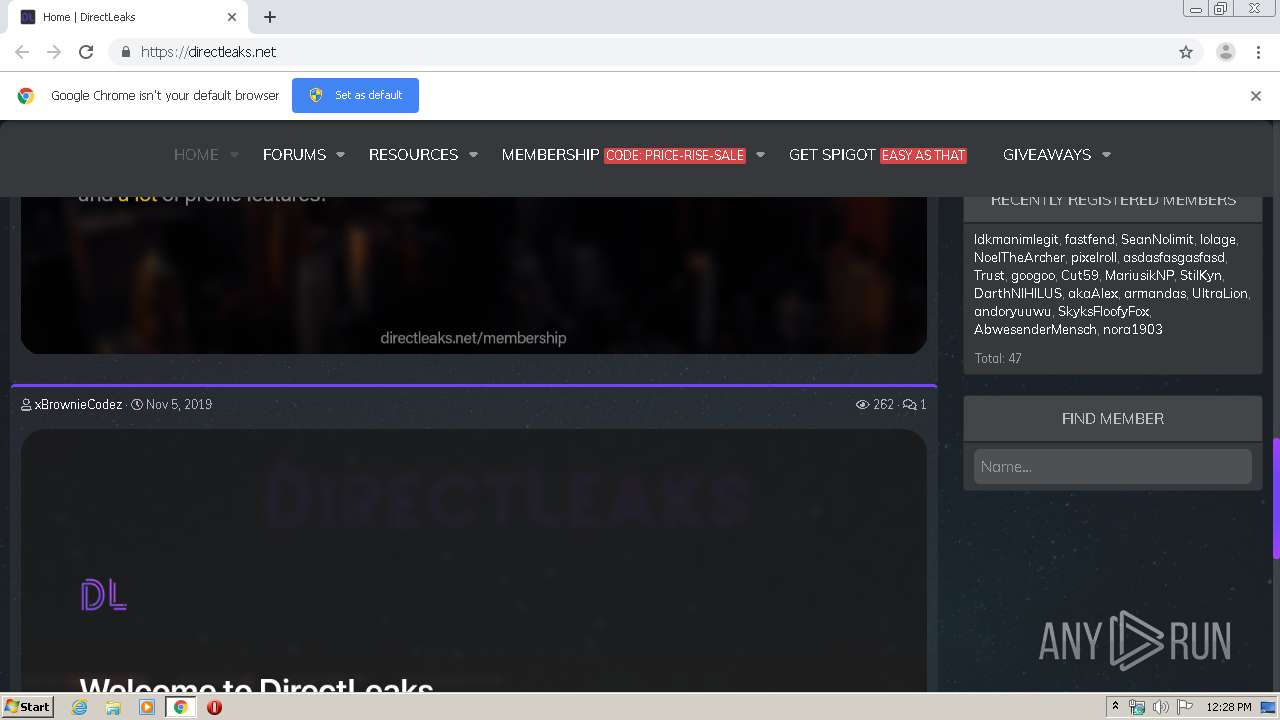View site info via the padlock icon

125,52
